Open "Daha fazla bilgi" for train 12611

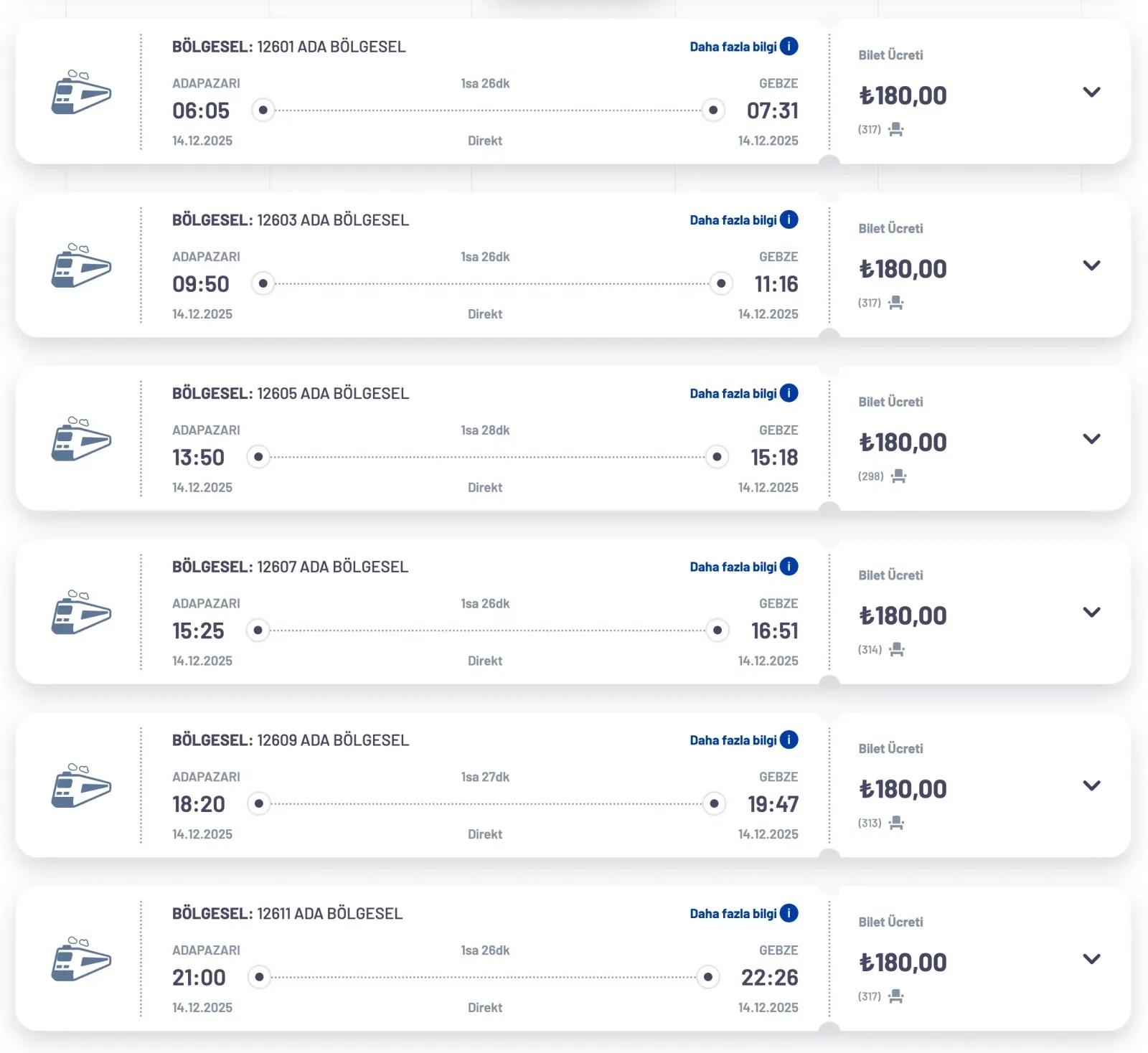733,914
